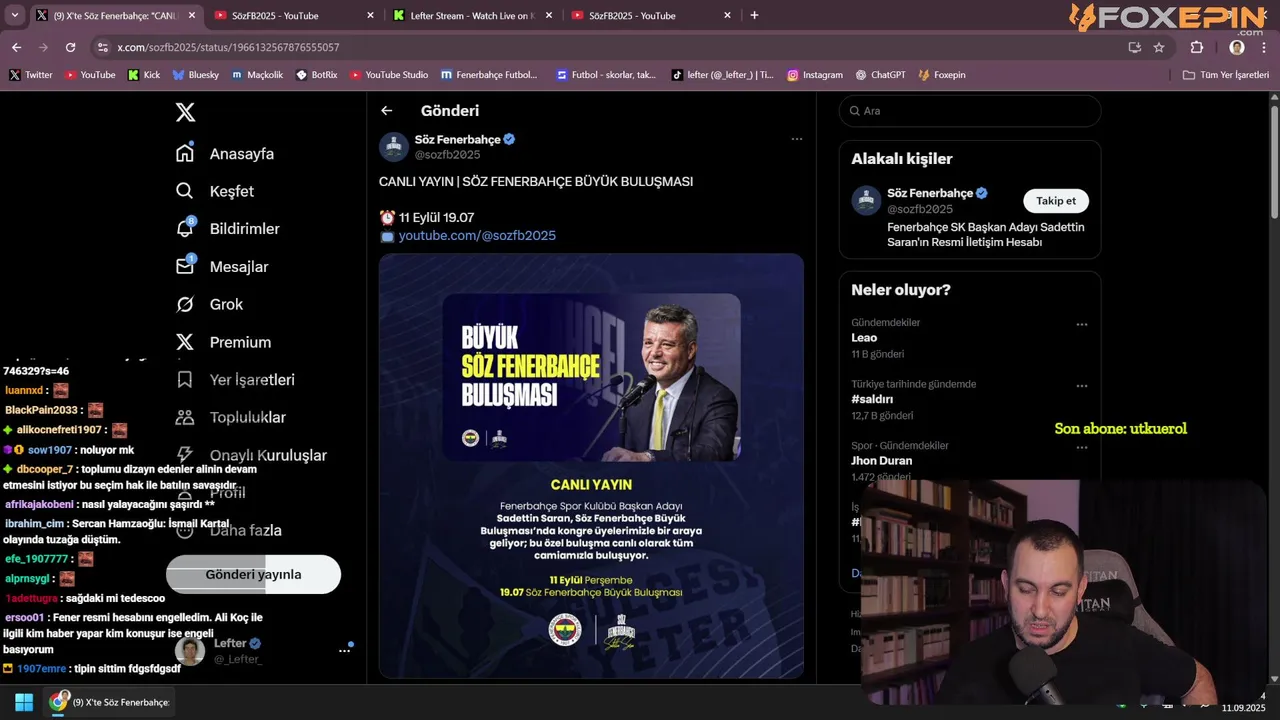Open Chrome three-dot menu

click(x=1264, y=47)
